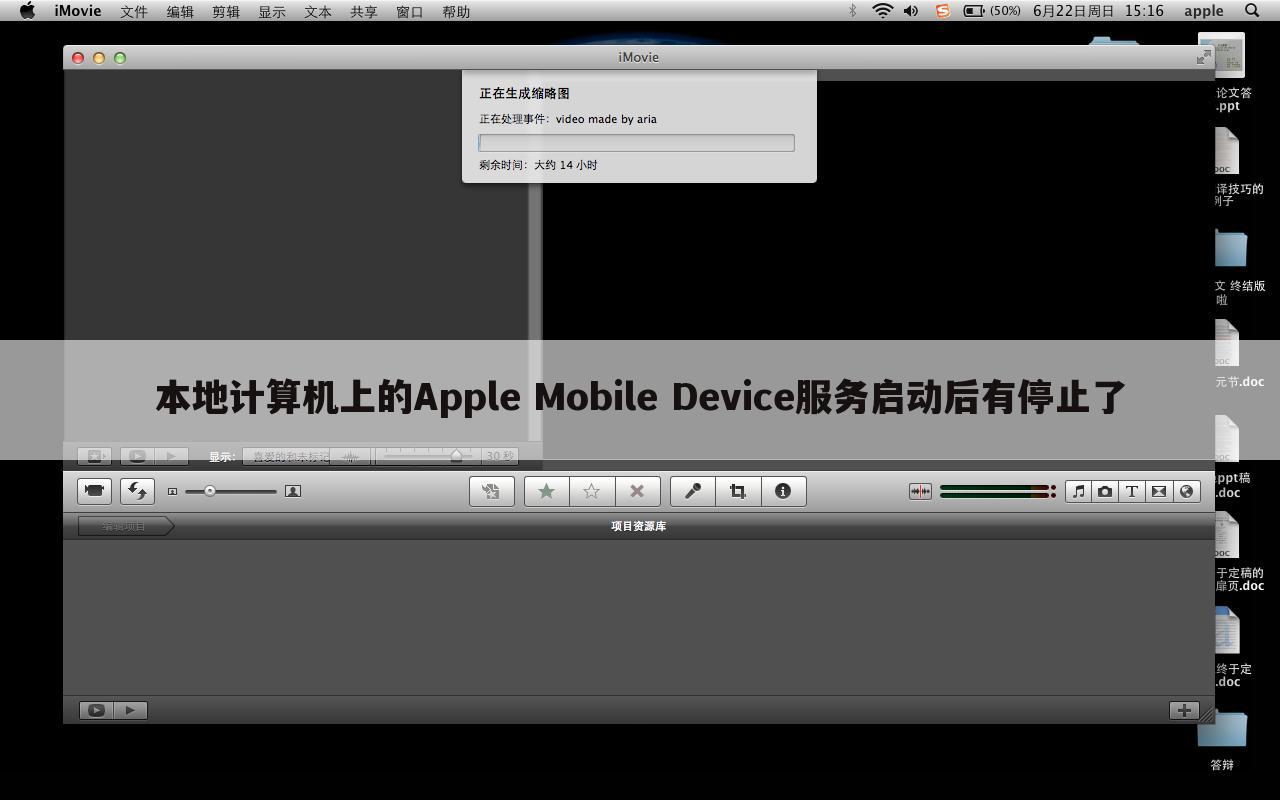Open the music and sound effects browser

[1078, 491]
